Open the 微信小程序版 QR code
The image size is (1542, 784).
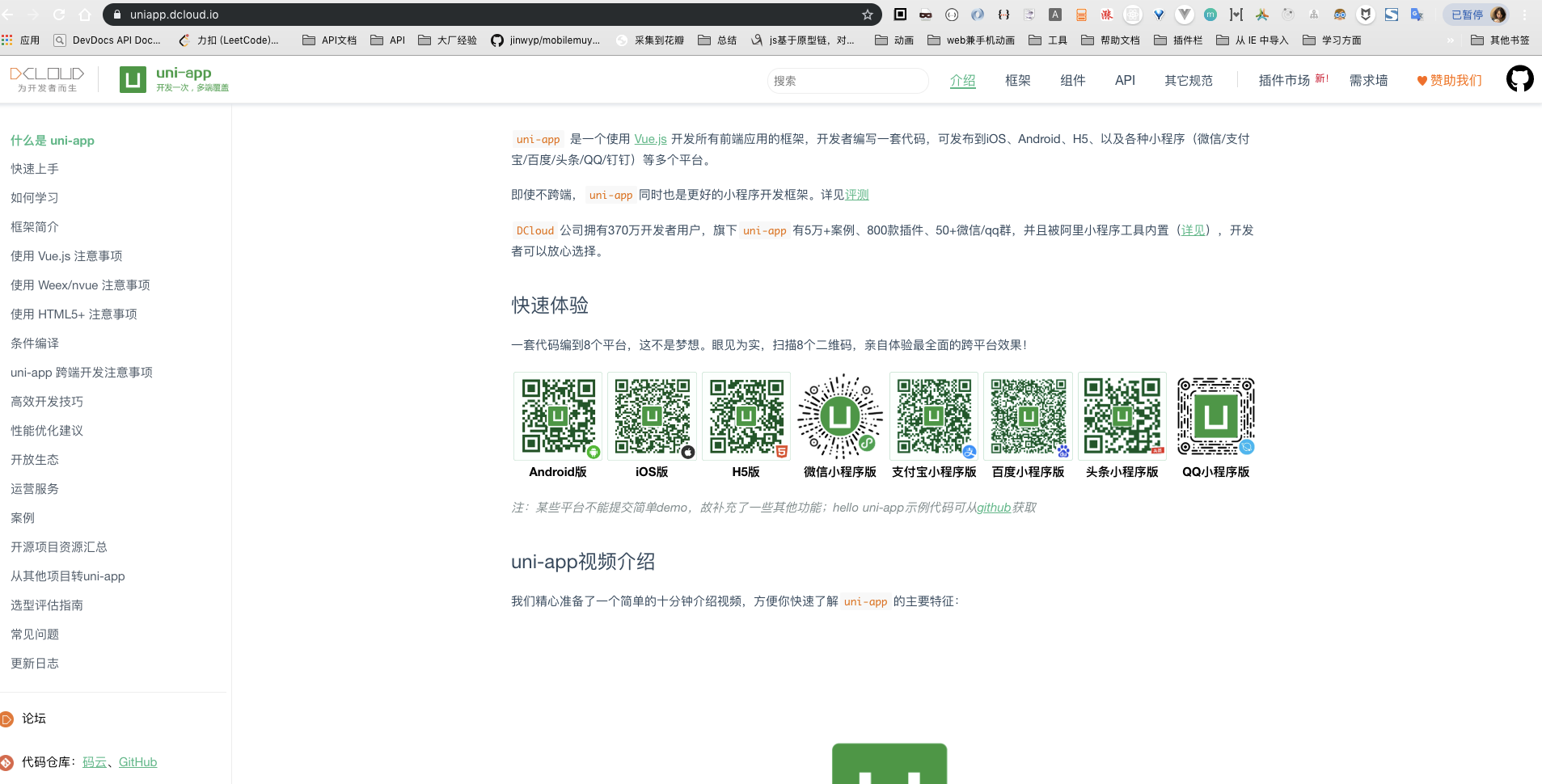[x=840, y=416]
